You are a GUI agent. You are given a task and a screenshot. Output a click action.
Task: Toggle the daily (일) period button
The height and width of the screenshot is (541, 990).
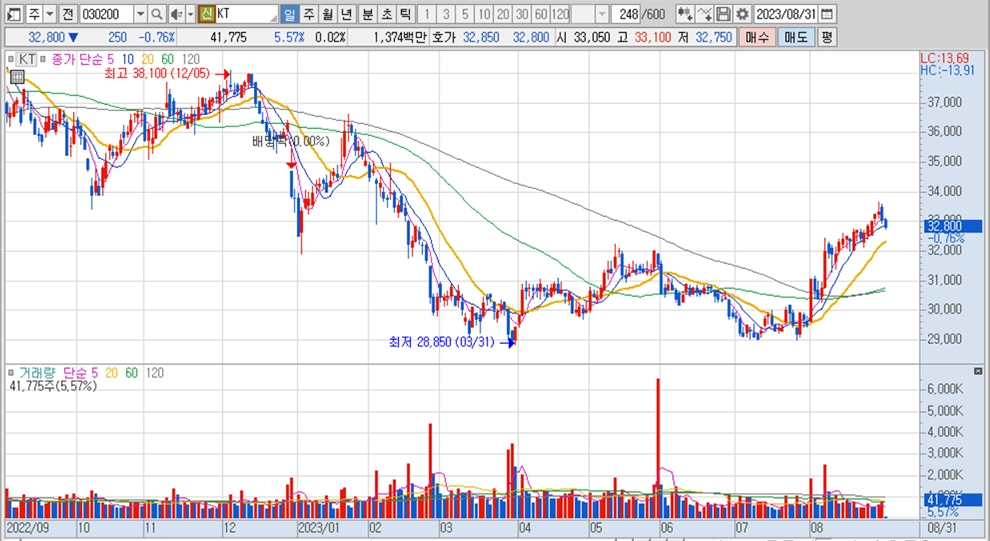(289, 14)
